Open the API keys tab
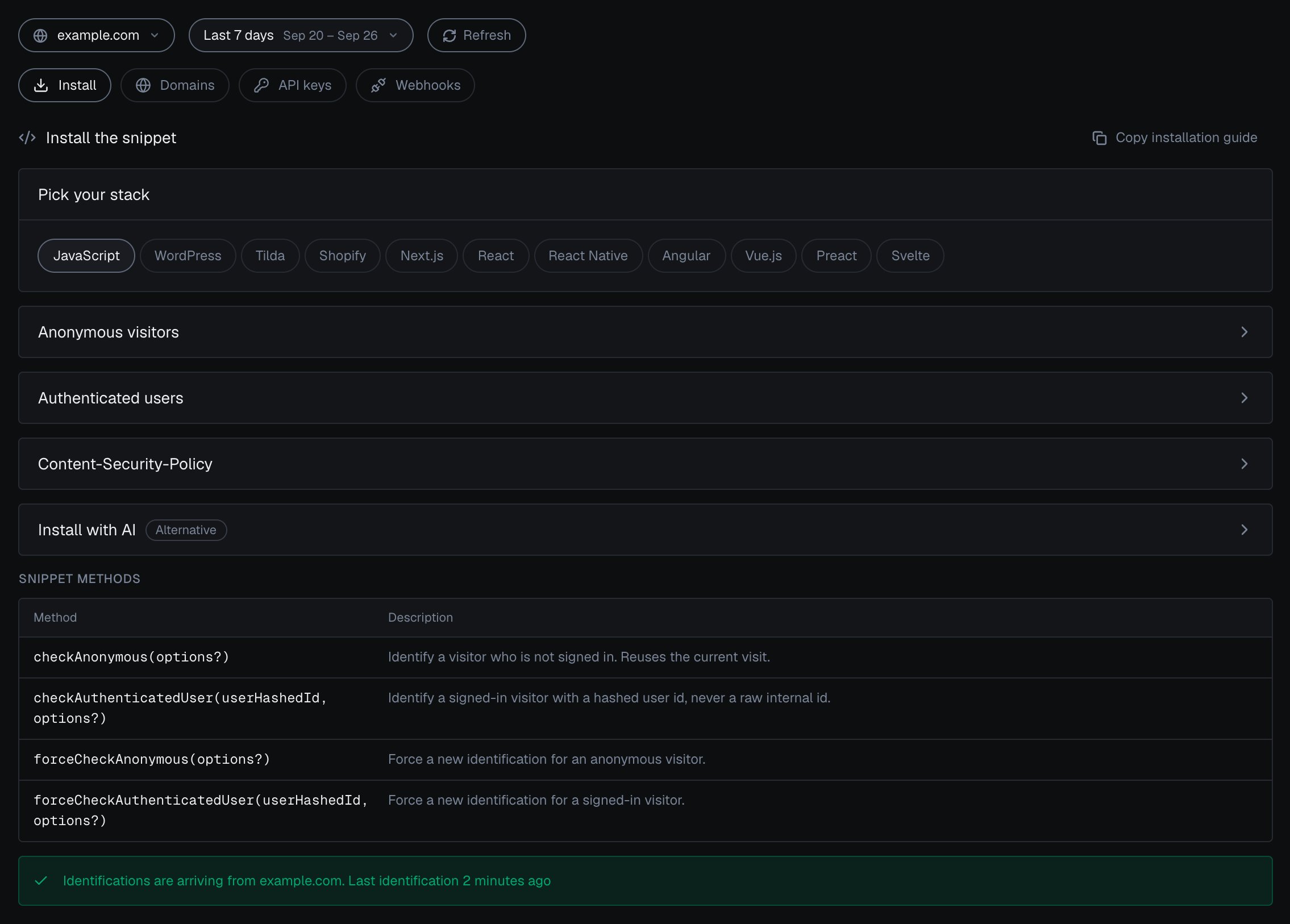 pos(292,85)
